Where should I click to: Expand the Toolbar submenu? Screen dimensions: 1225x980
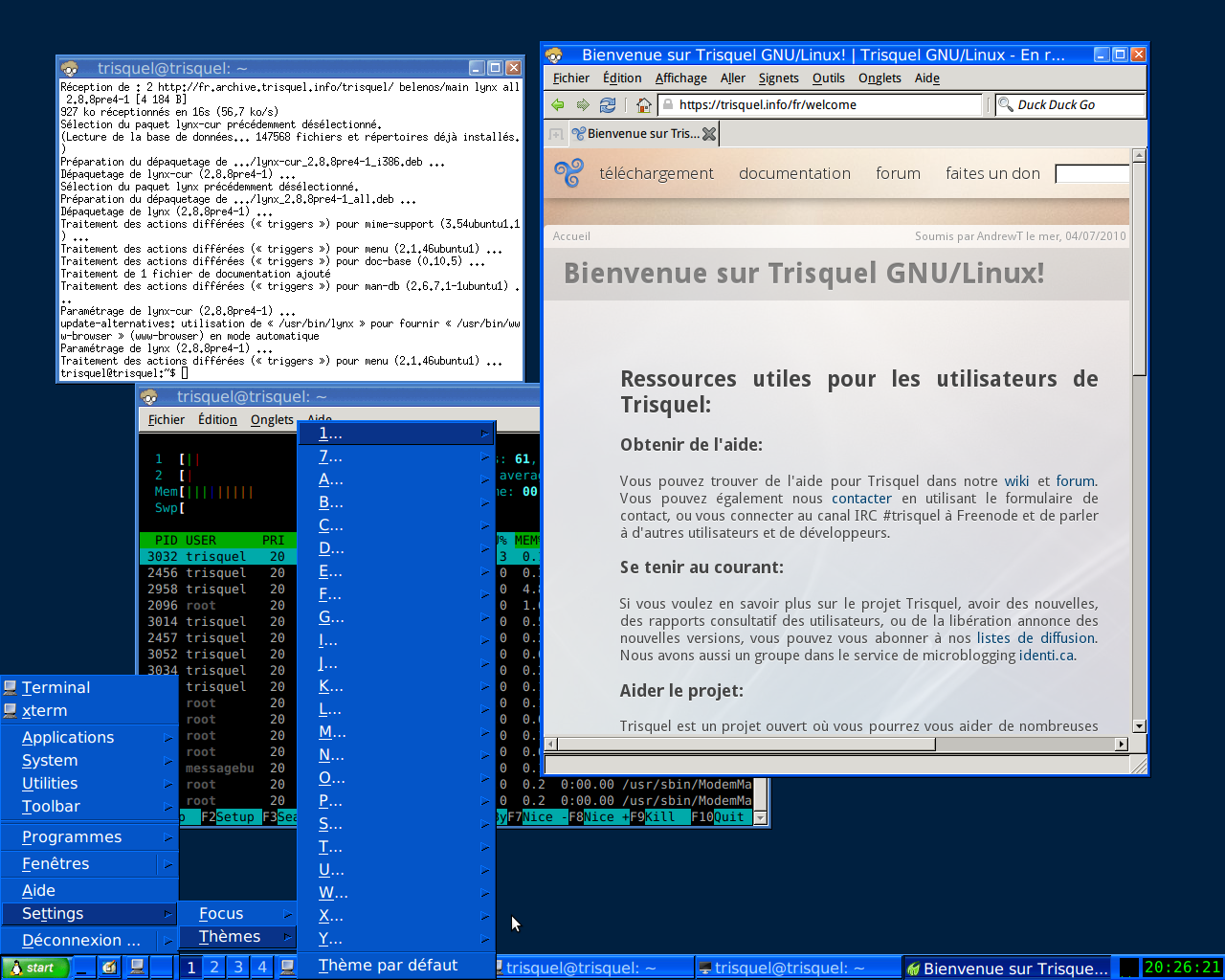(x=90, y=806)
